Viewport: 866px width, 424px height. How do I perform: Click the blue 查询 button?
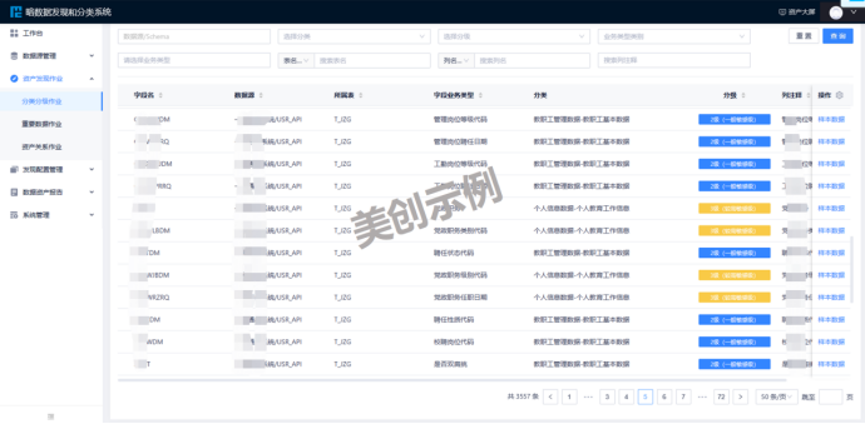[837, 36]
